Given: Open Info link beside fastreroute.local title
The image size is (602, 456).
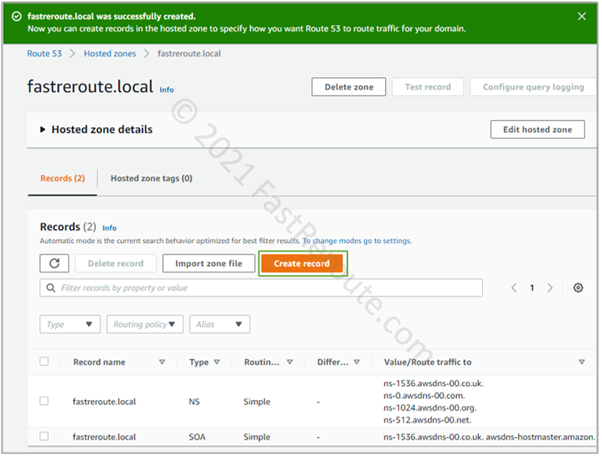Looking at the screenshot, I should click(167, 89).
